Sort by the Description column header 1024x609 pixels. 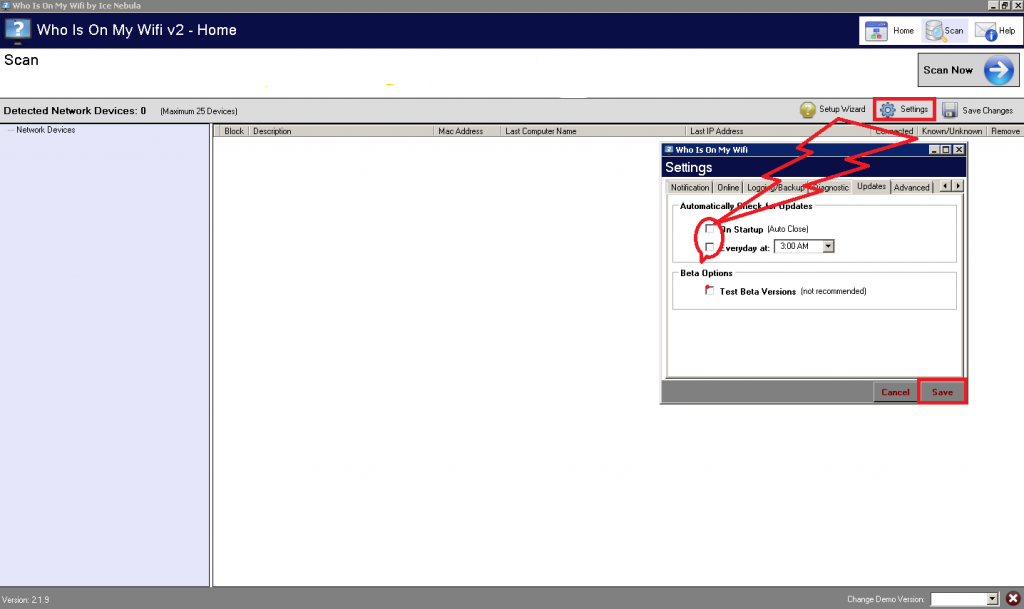tap(340, 131)
